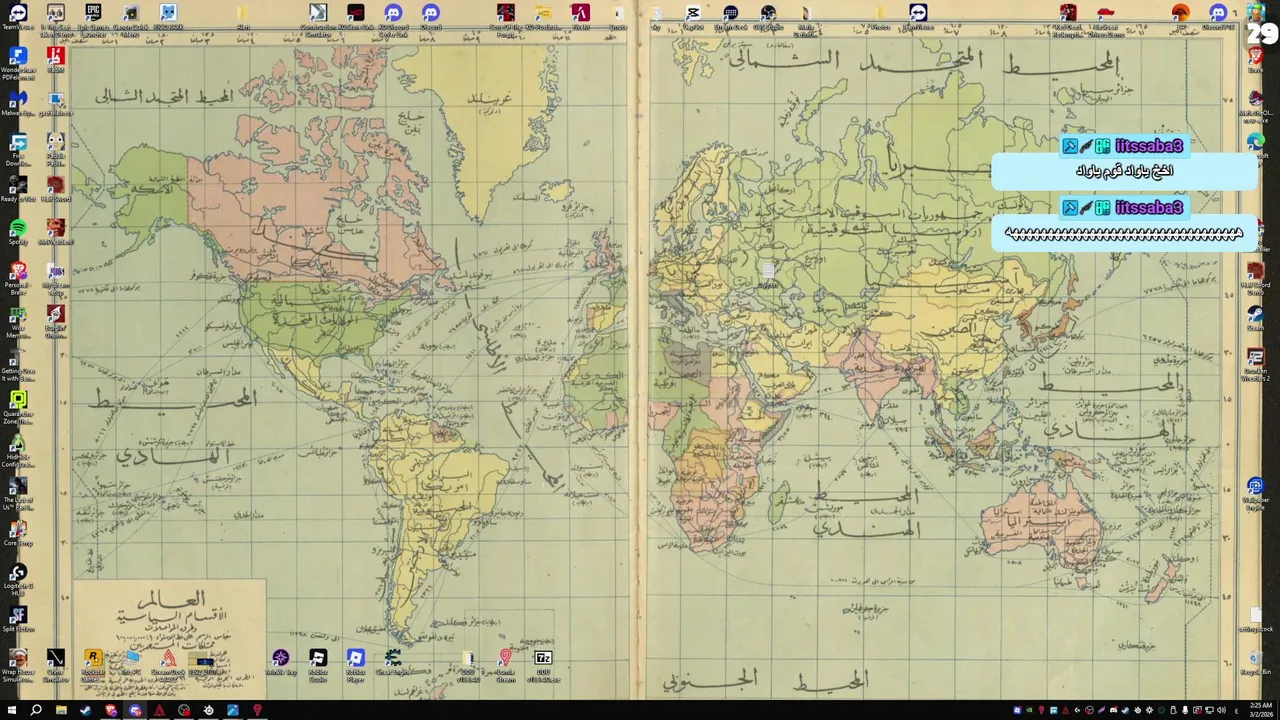Select the Sons Of The Forest shortcut
The image size is (1280, 720).
506,19
